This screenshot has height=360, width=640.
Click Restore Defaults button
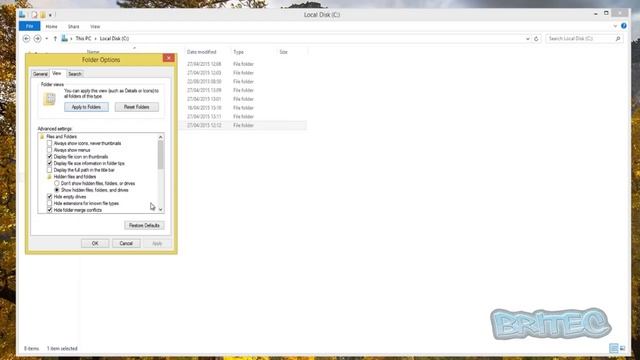point(144,225)
